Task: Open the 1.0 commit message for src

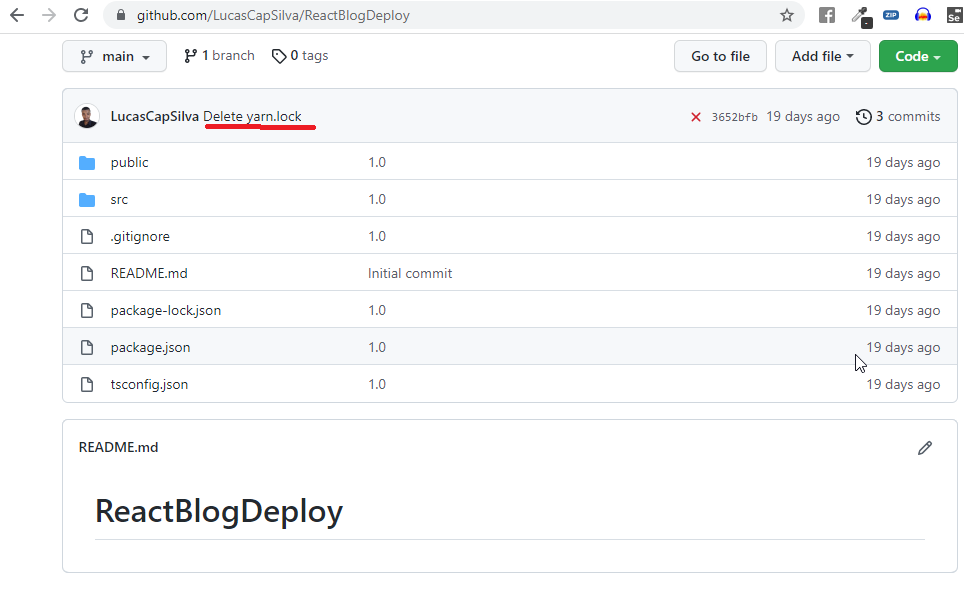Action: pos(377,199)
